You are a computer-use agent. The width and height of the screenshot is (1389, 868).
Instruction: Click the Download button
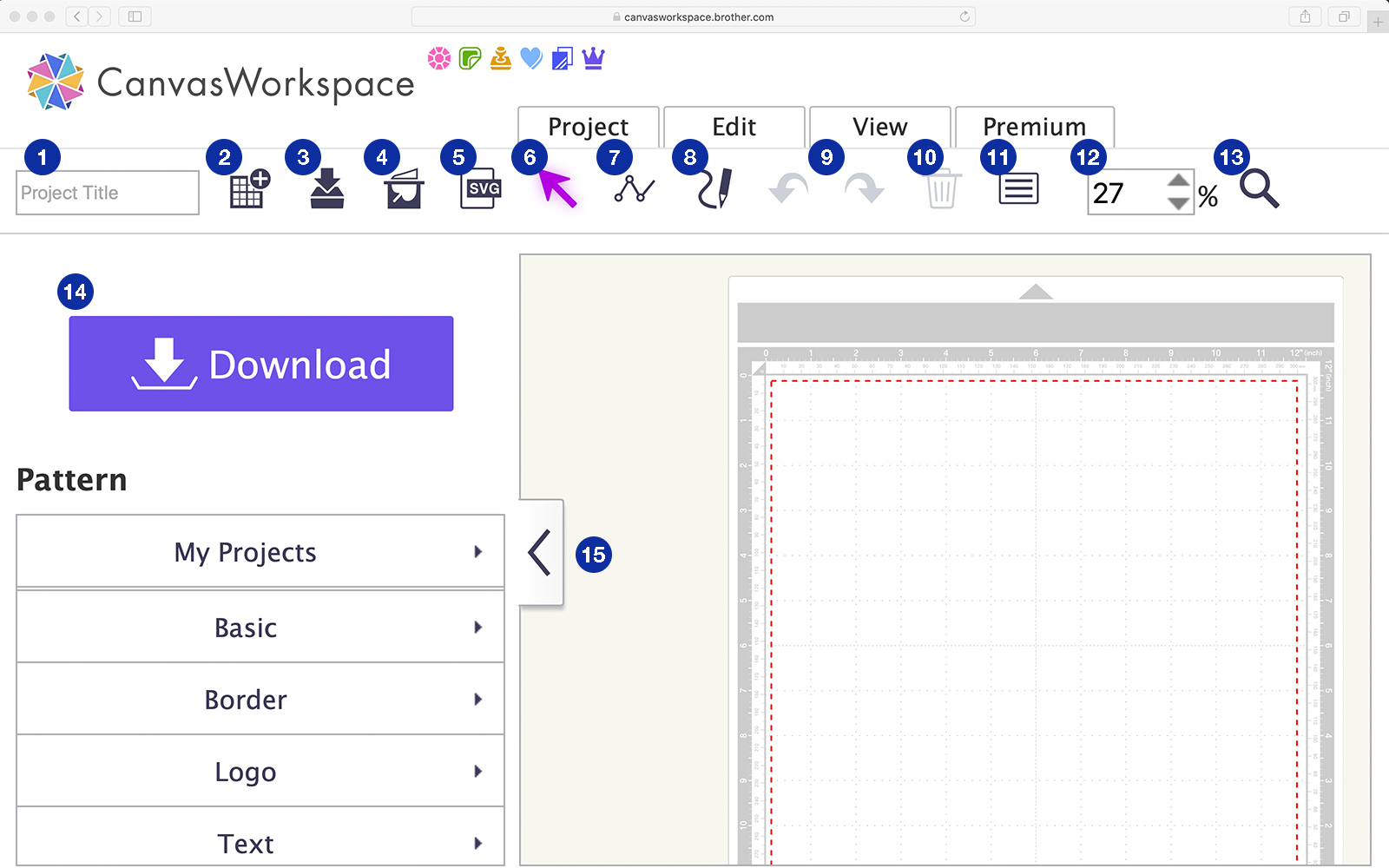tap(260, 364)
